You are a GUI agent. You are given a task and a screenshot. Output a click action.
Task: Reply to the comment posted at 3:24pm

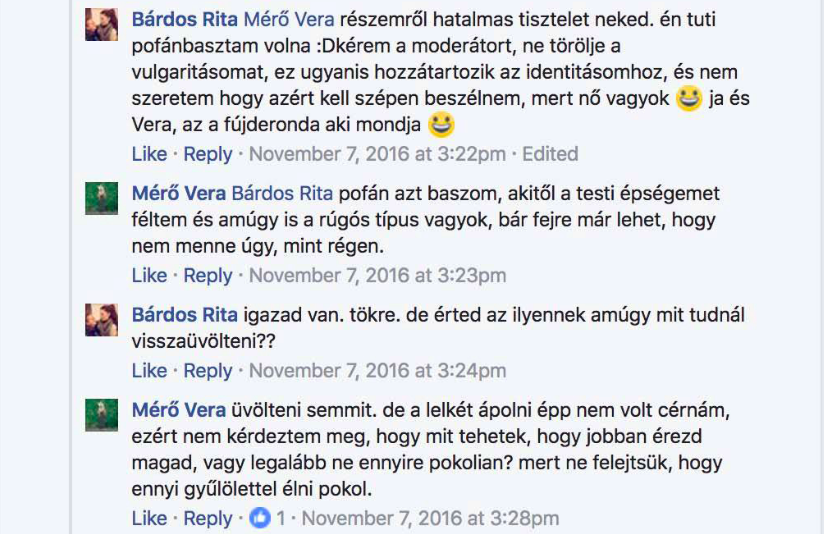point(207,370)
